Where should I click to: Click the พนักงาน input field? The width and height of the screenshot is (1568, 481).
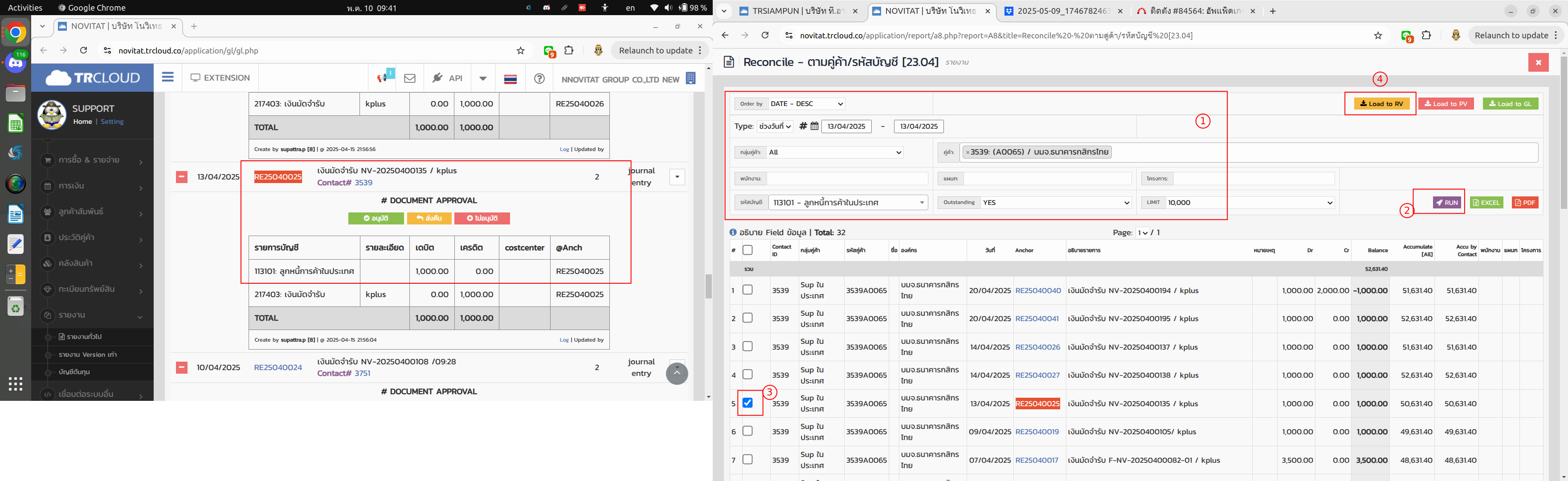(847, 179)
